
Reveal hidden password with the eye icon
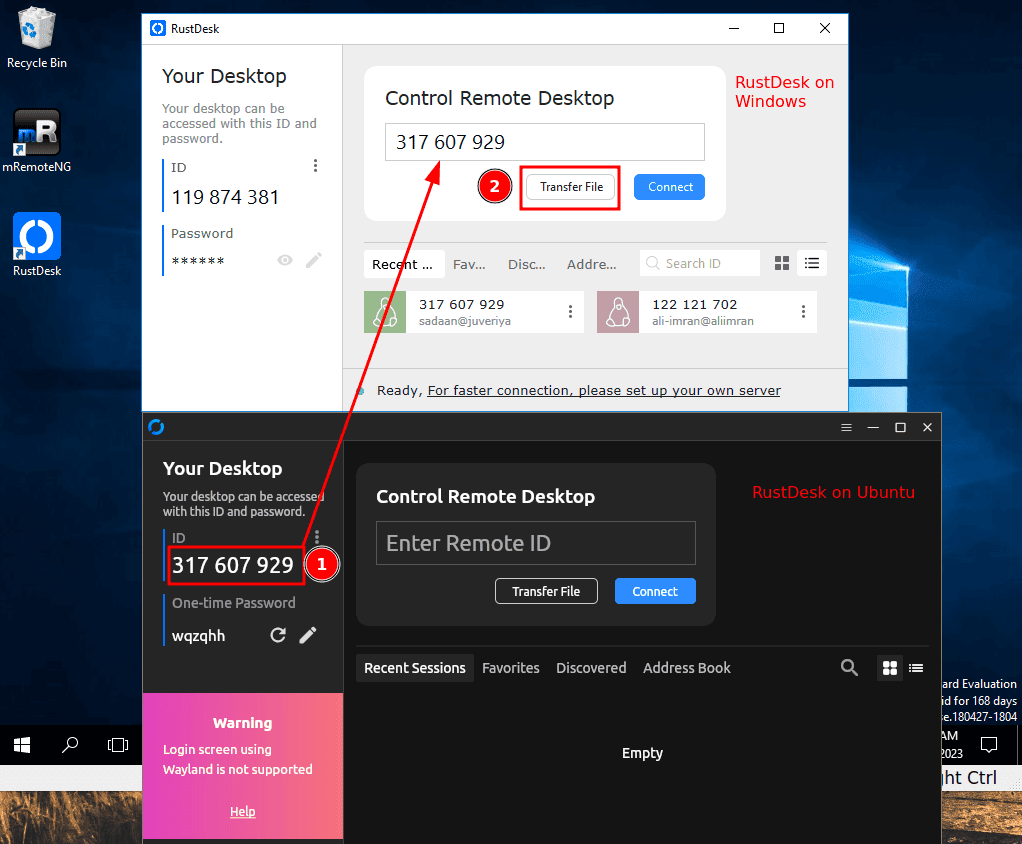[285, 260]
